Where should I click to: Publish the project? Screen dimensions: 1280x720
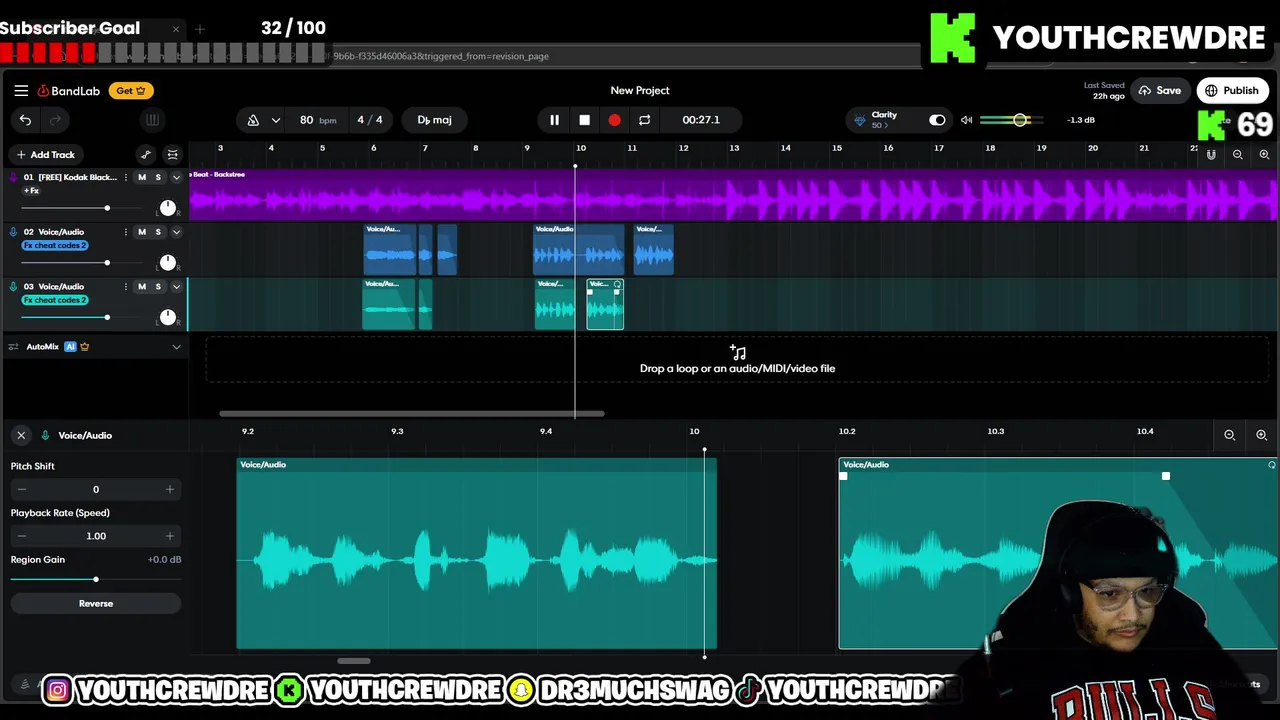(x=1232, y=90)
